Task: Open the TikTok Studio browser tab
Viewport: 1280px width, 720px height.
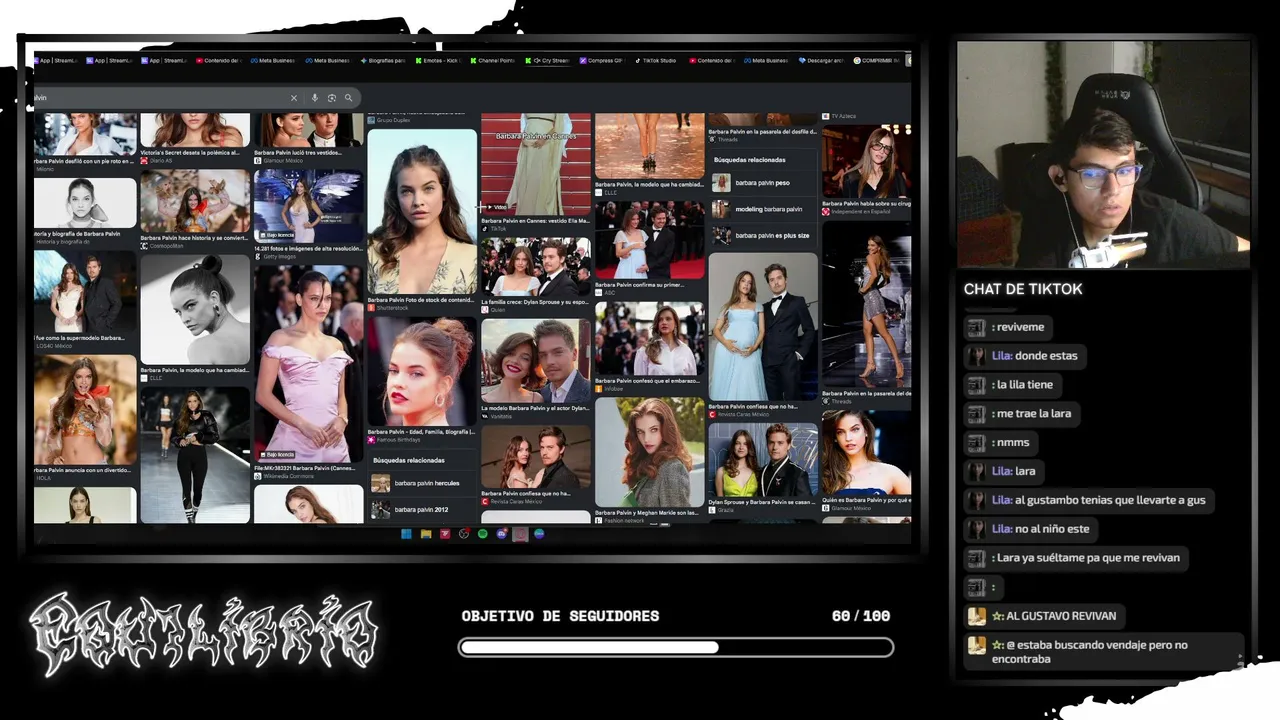Action: (656, 61)
